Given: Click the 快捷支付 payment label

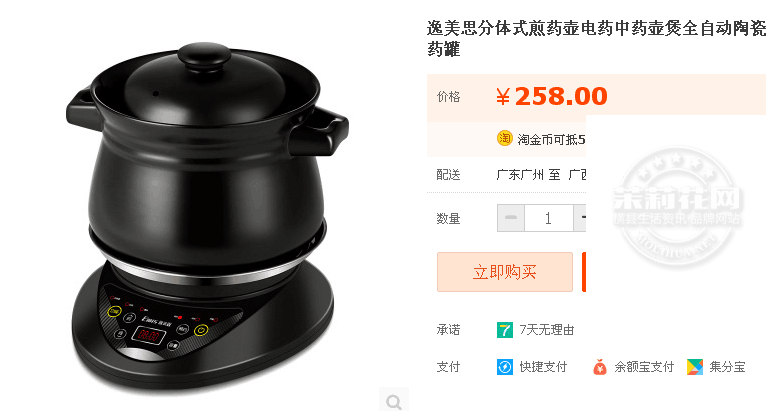Looking at the screenshot, I should [x=543, y=367].
